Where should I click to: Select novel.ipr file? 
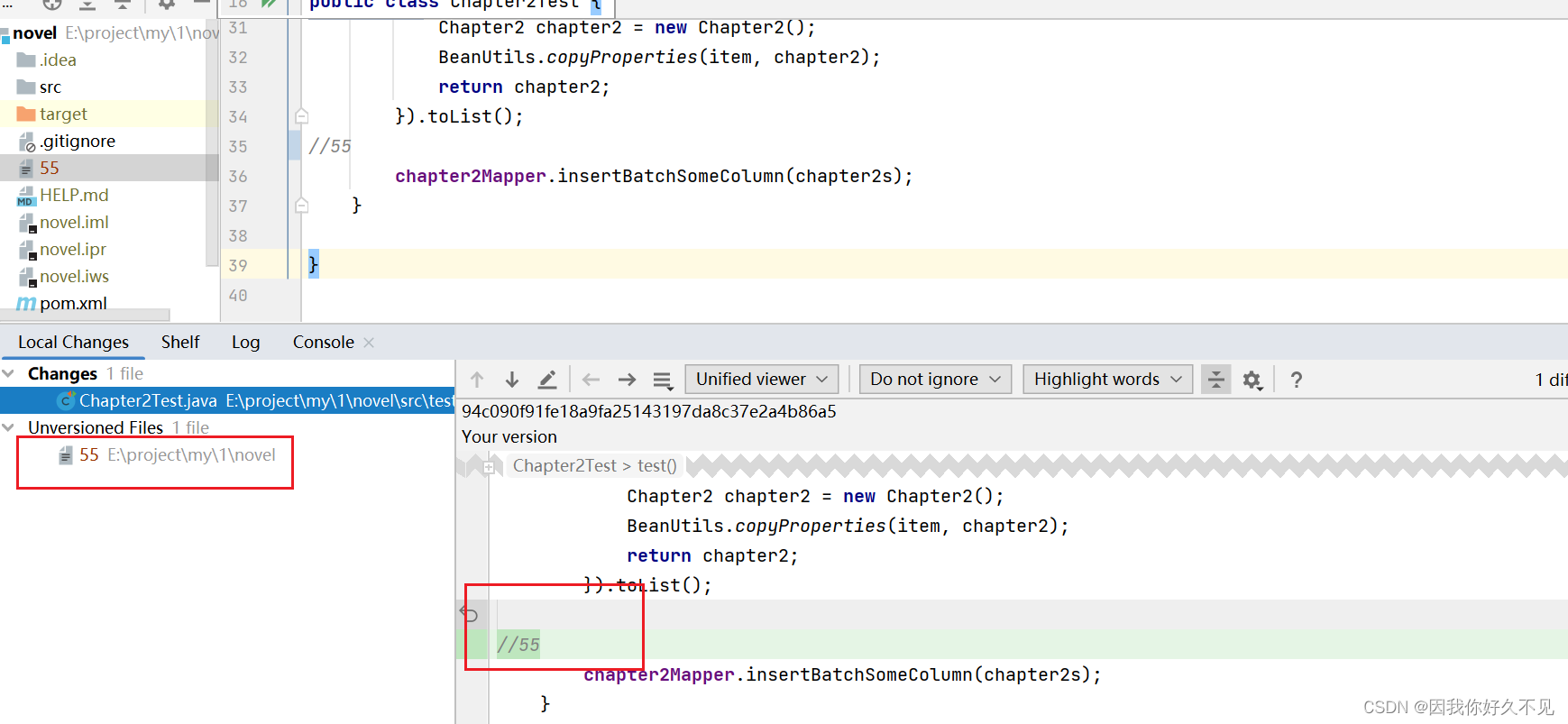click(73, 250)
